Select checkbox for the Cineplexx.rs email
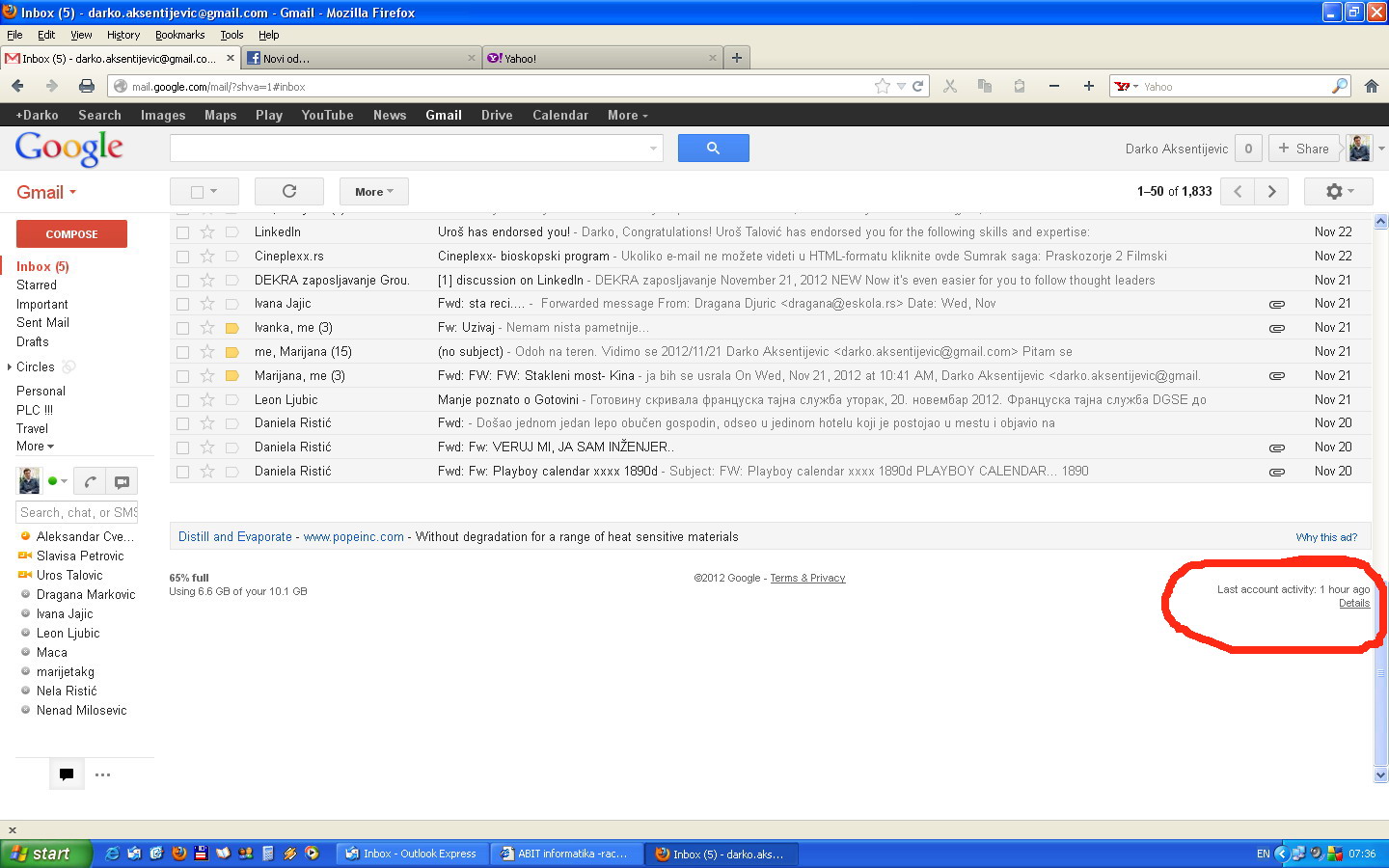The height and width of the screenshot is (868, 1389). [182, 257]
